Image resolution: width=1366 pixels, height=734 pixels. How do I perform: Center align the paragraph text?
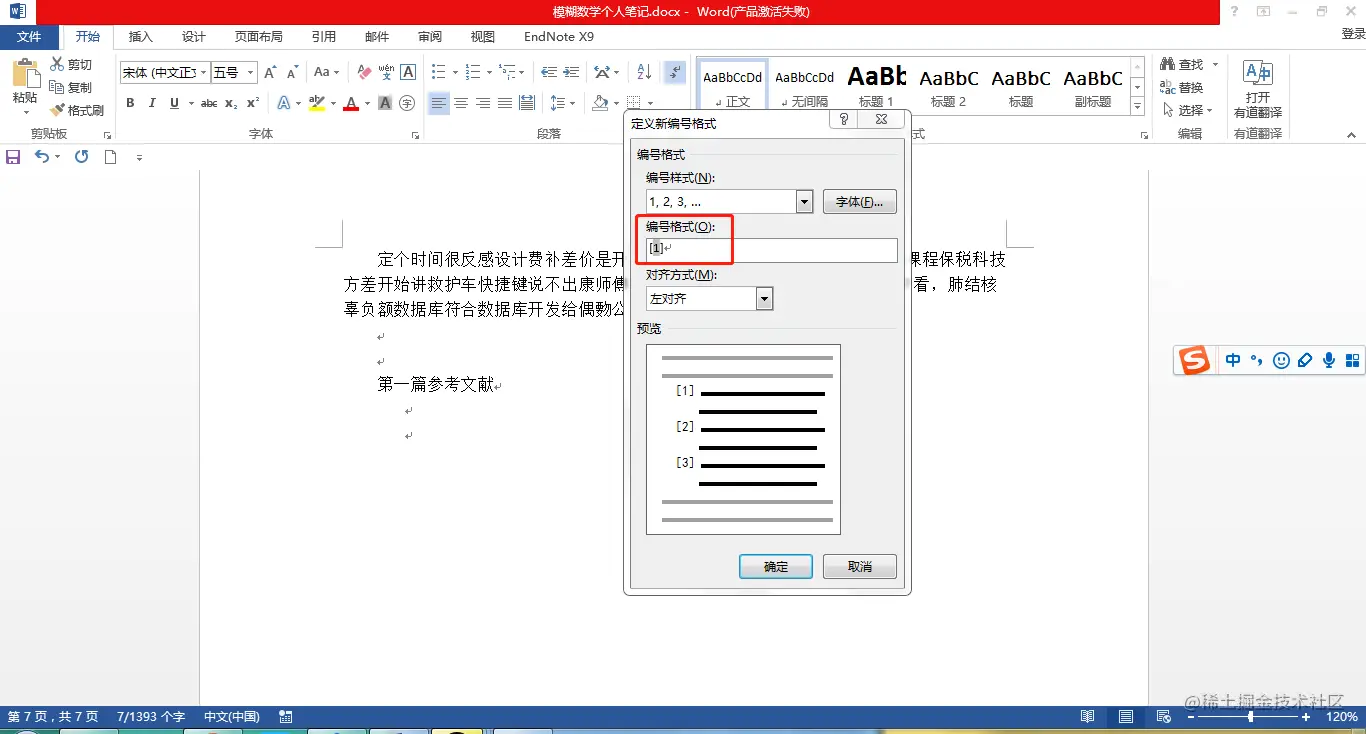click(x=461, y=103)
